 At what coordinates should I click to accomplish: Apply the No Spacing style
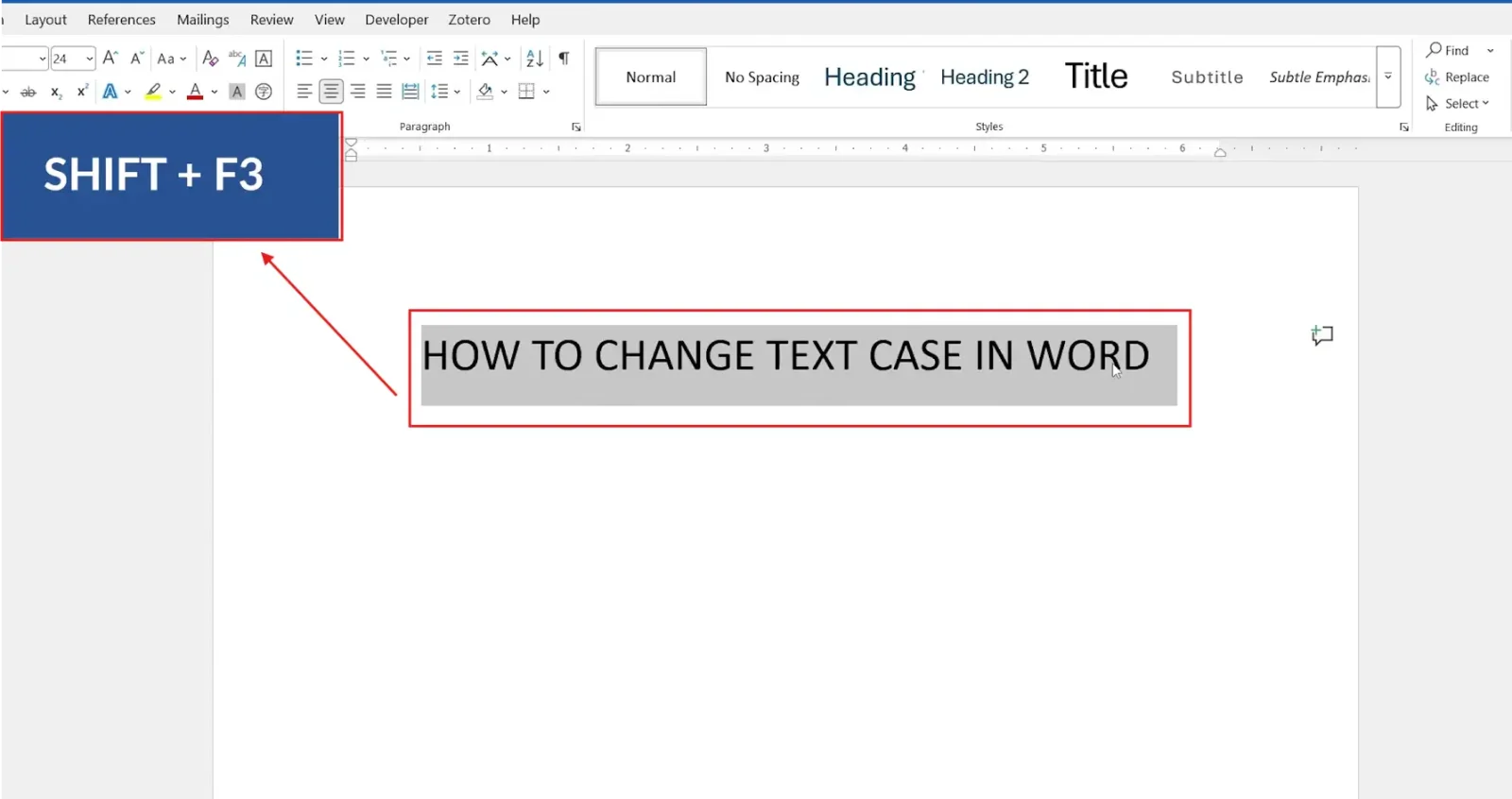click(762, 76)
